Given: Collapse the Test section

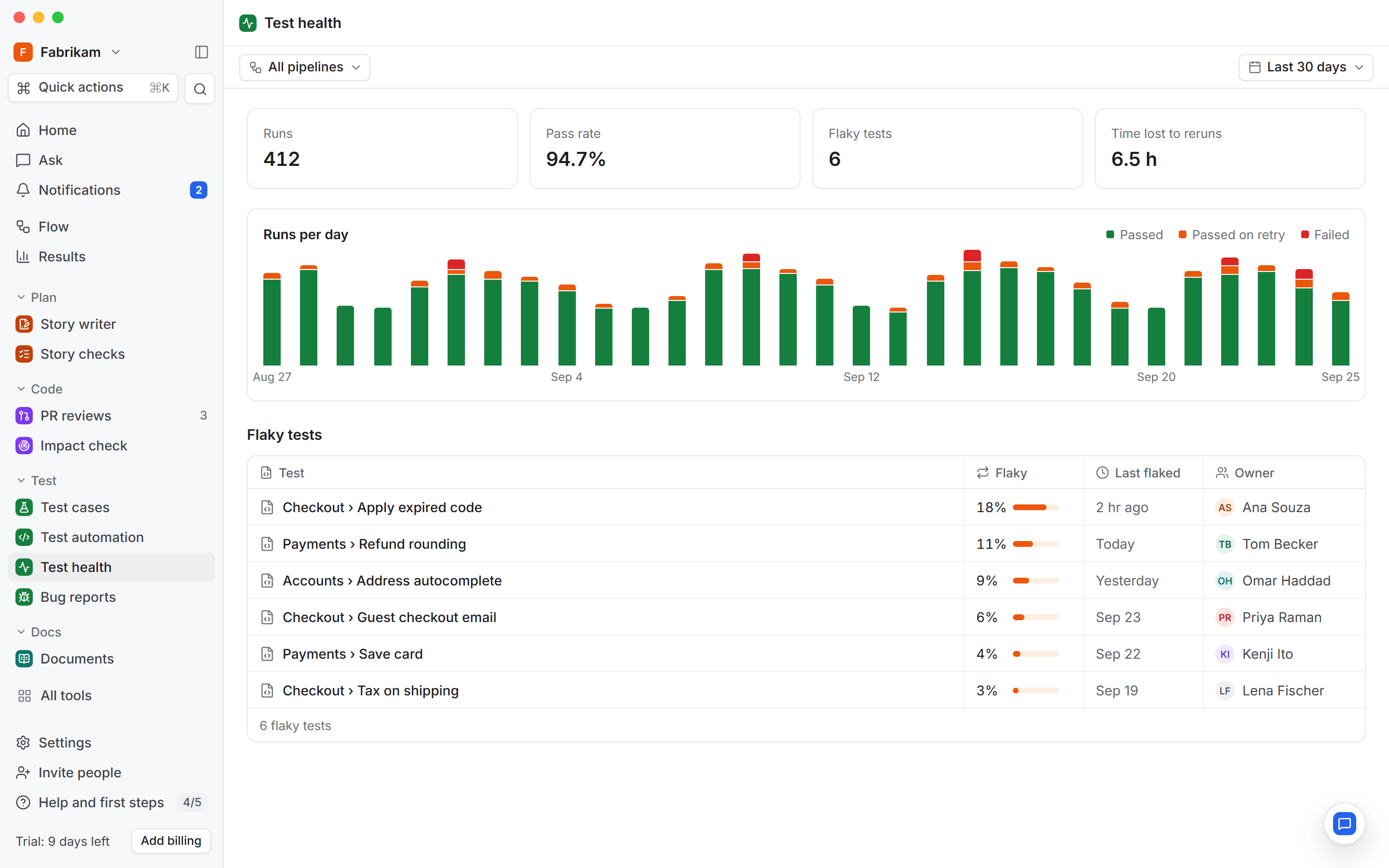Looking at the screenshot, I should [37, 480].
